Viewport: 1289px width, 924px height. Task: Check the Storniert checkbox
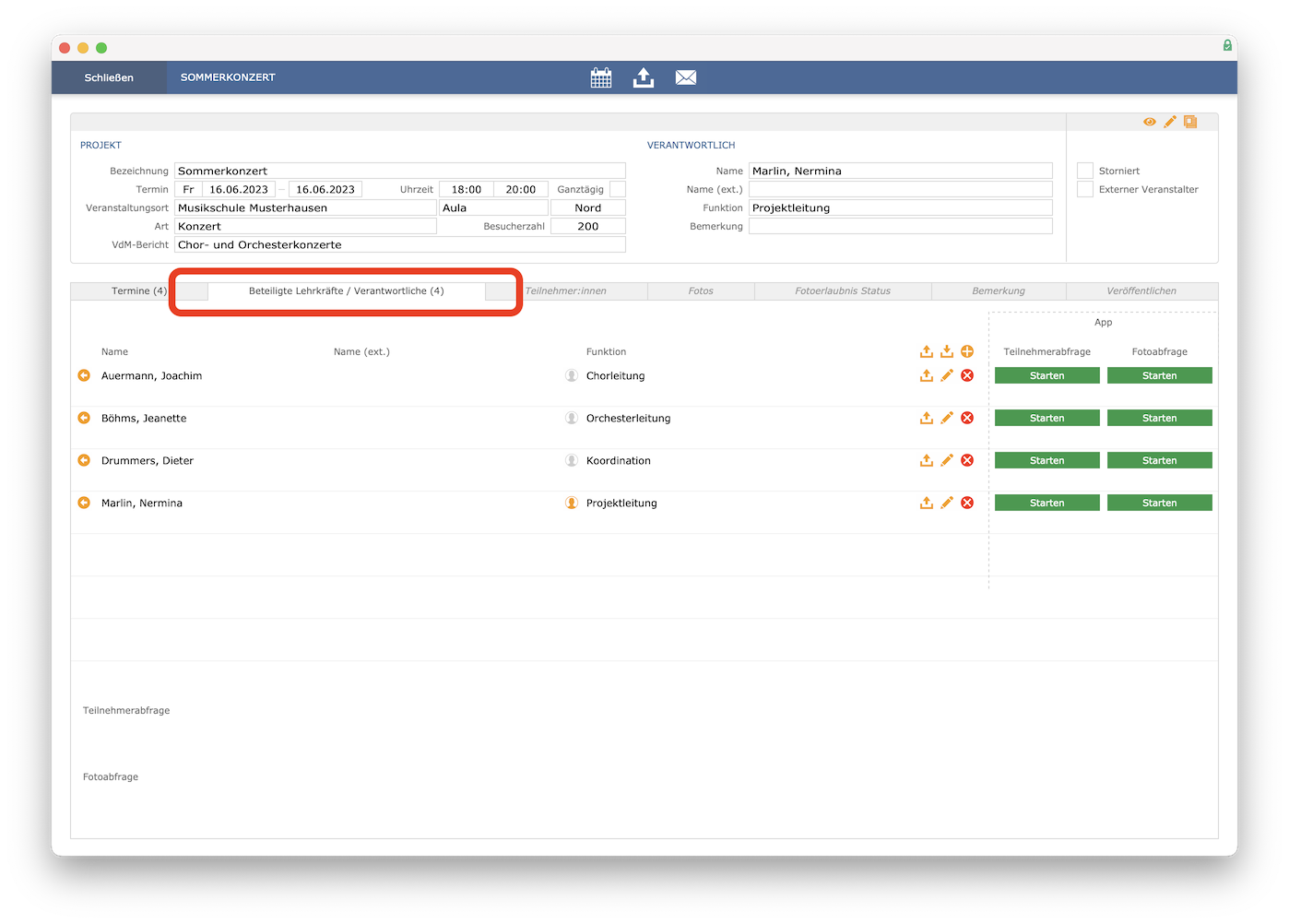(x=1085, y=171)
